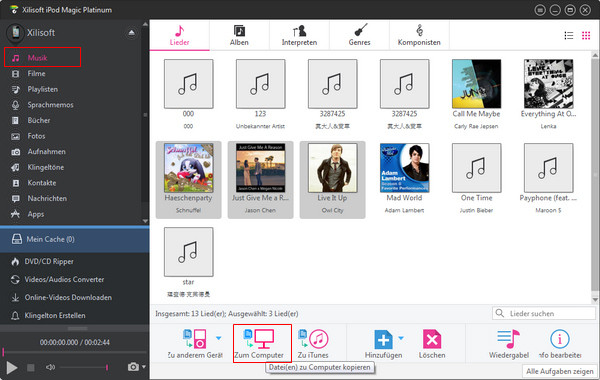Screen dimensions: 600x380
Task: Click the sidebar scroll down arrow
Action: [x=145, y=221]
